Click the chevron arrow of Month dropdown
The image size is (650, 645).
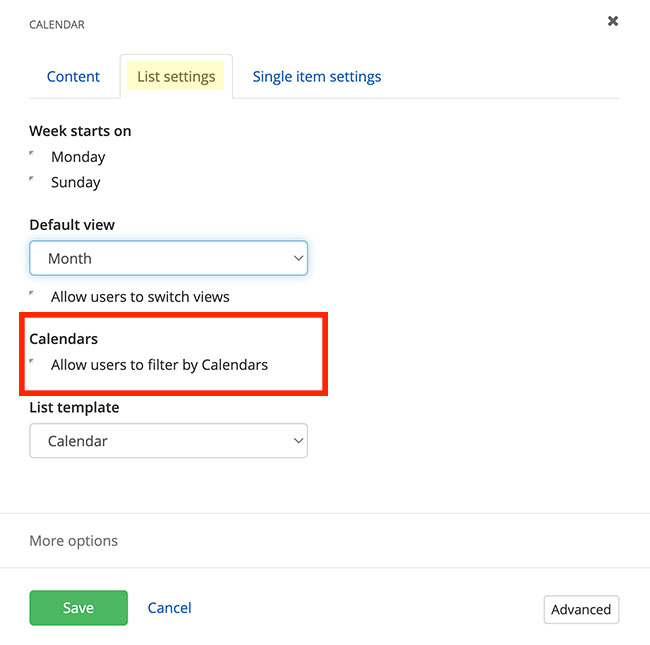coord(298,258)
